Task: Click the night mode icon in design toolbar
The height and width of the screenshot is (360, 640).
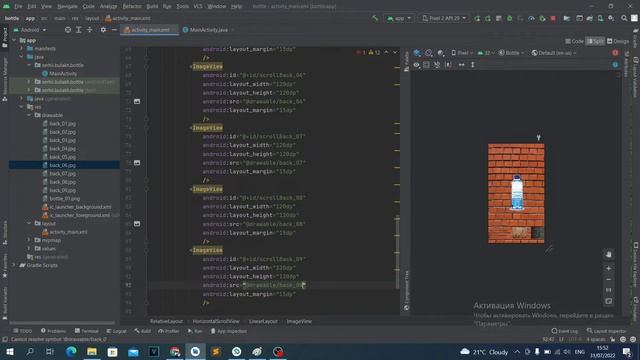Action: point(440,53)
